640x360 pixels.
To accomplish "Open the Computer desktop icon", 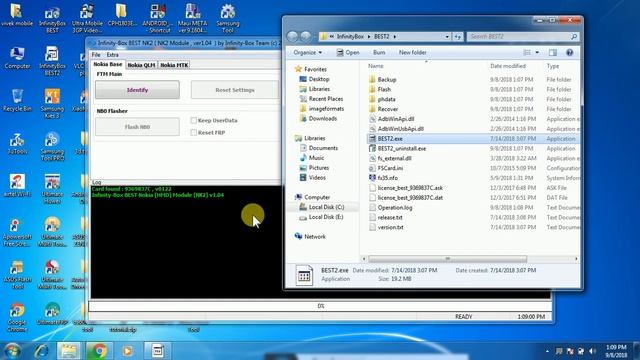I will click(x=17, y=58).
